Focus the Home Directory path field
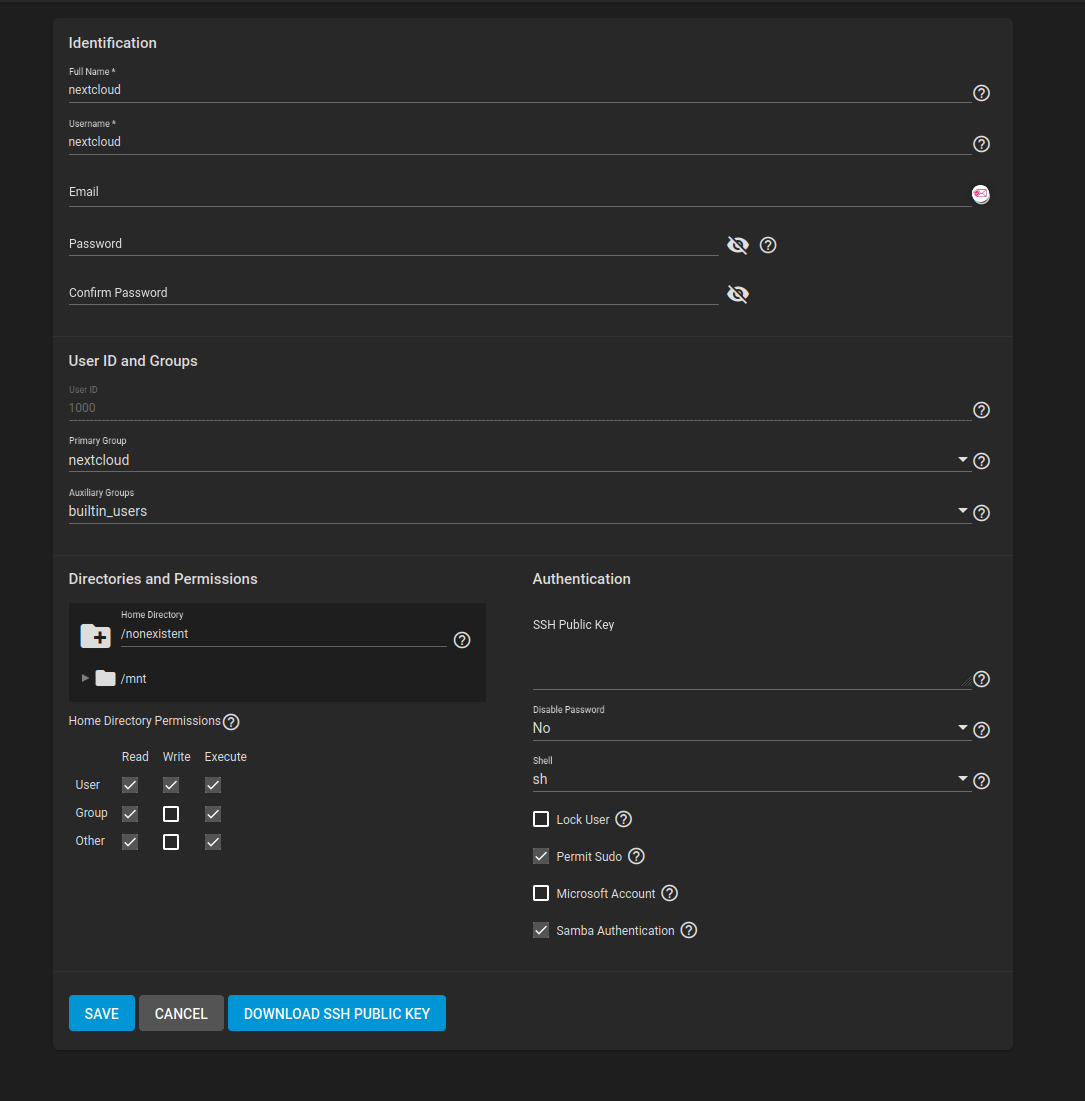 tap(284, 634)
